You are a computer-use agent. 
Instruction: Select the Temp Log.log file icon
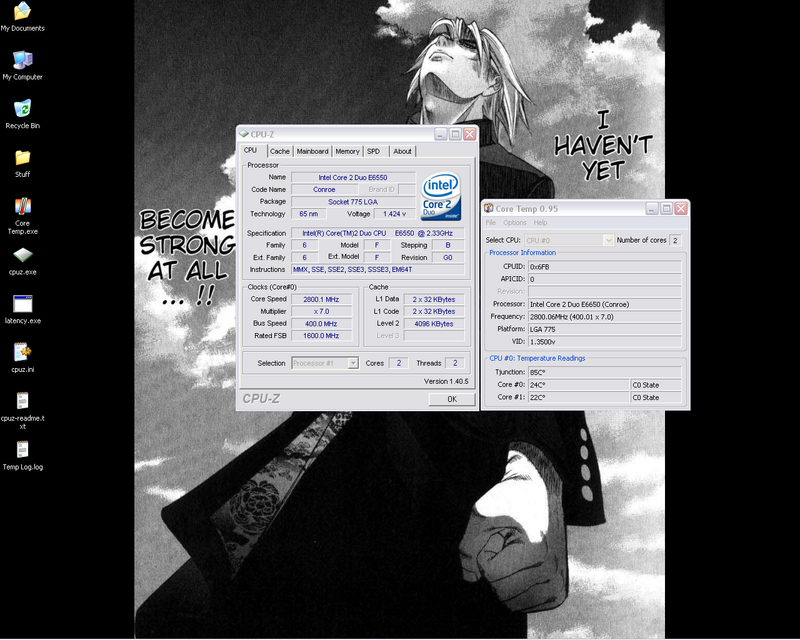pos(22,455)
